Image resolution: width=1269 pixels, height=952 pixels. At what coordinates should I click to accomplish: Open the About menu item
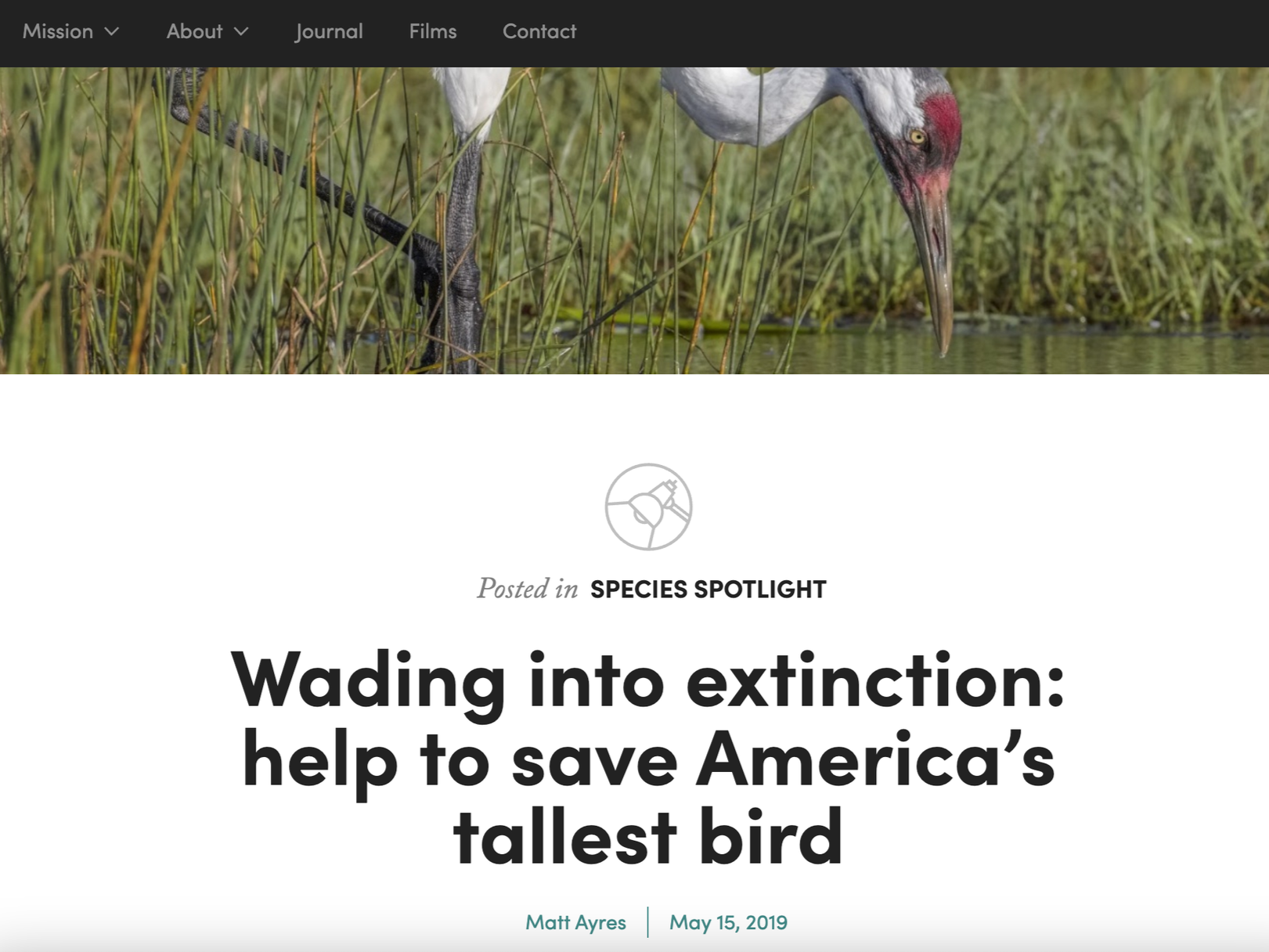coord(194,31)
